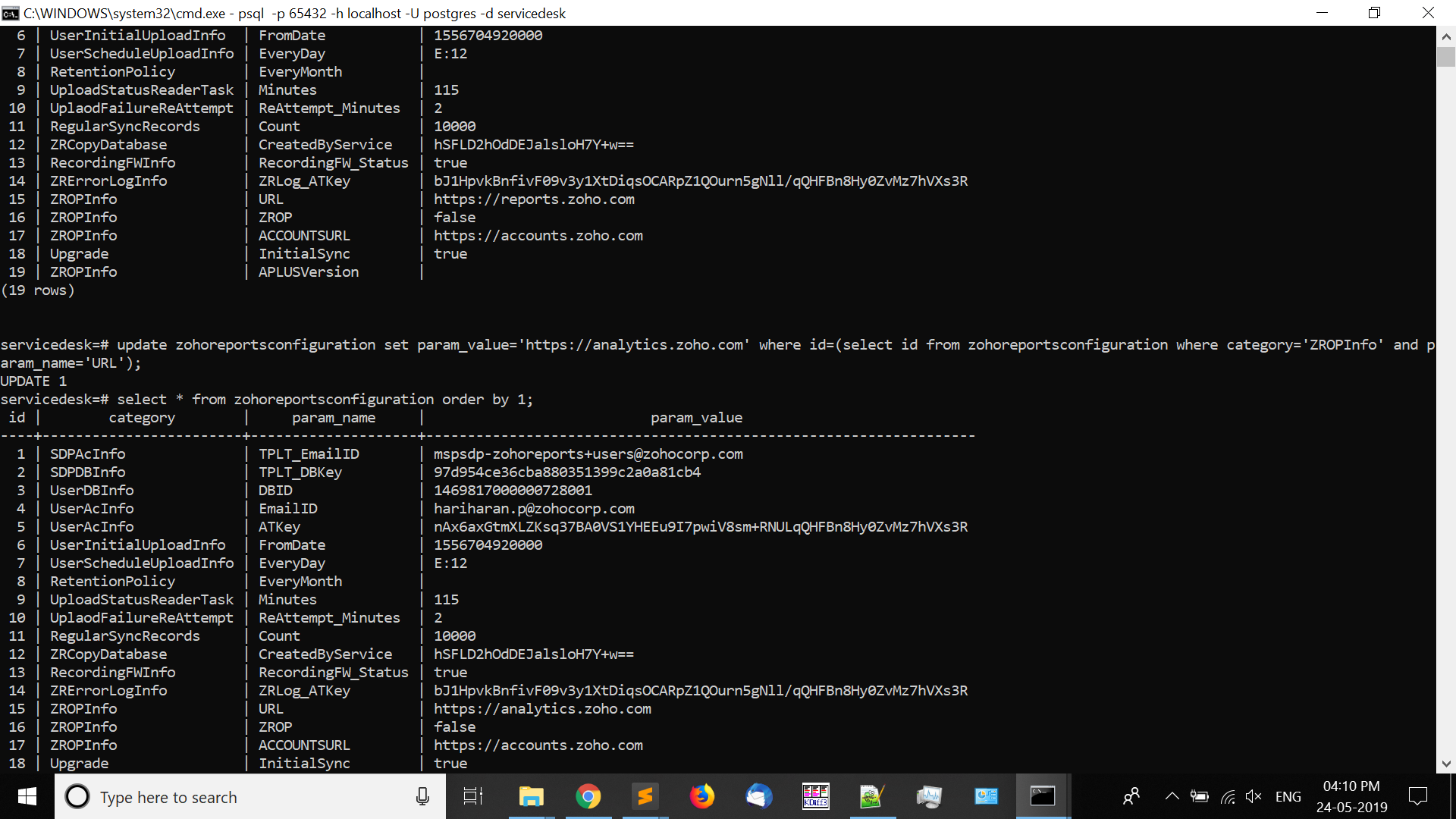
Task: Open Task View from the taskbar
Action: 473,796
